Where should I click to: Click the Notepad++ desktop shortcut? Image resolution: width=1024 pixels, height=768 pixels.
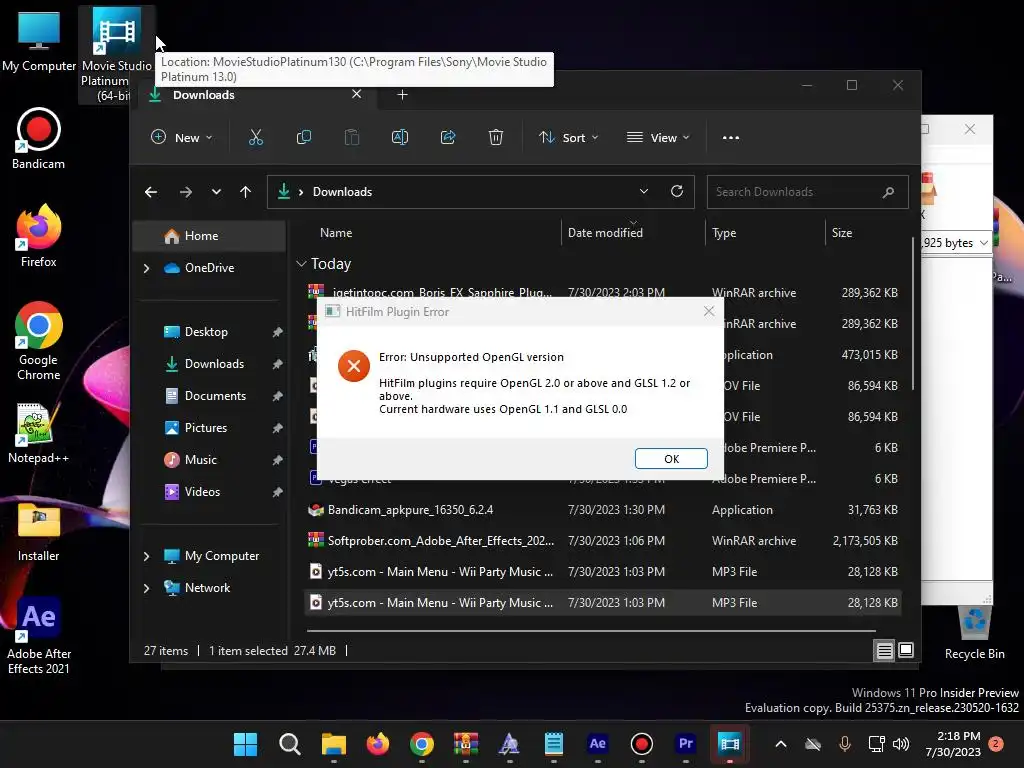[x=39, y=433]
